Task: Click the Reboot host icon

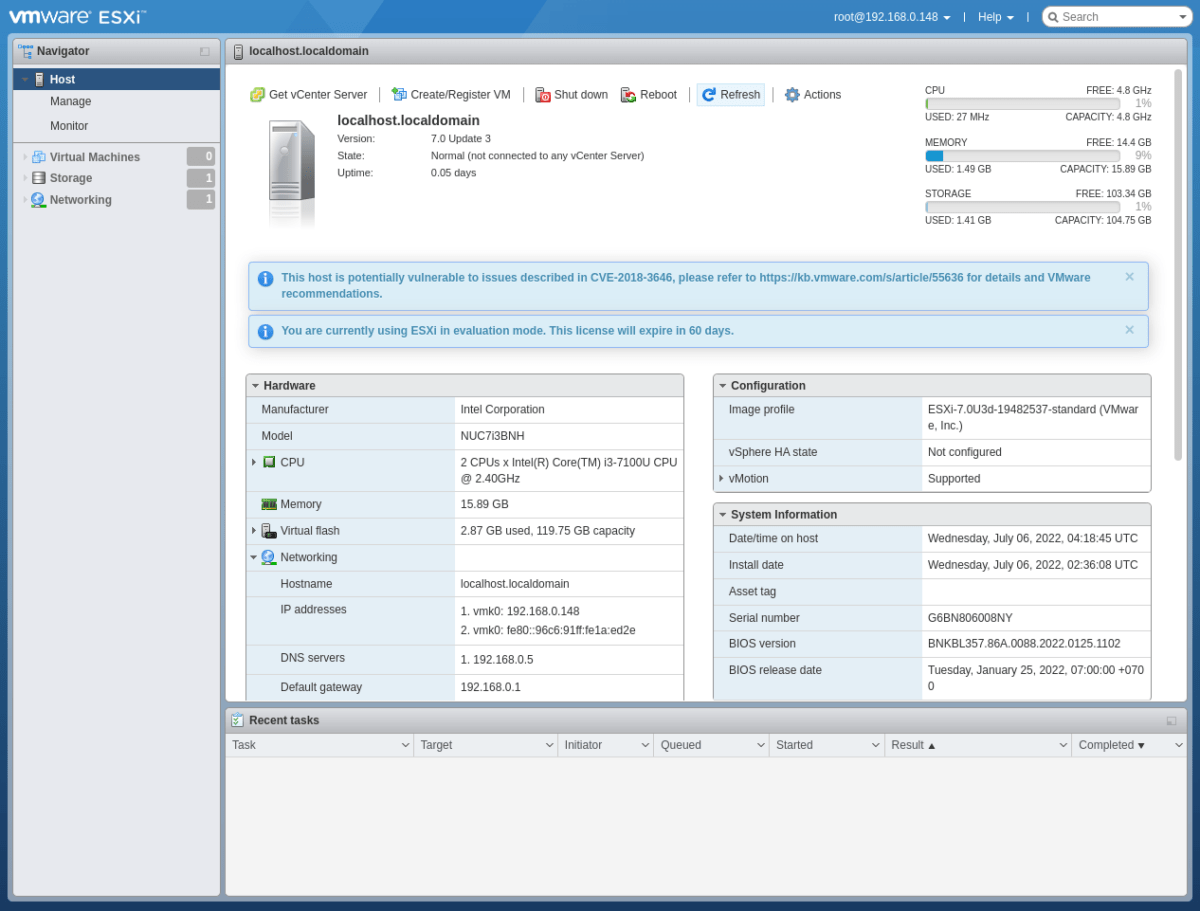Action: click(627, 95)
